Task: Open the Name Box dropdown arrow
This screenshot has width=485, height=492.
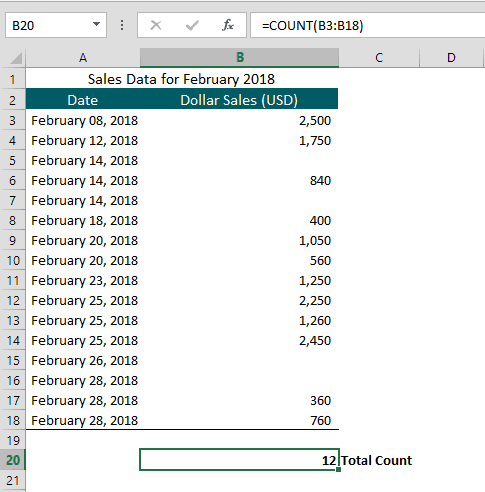Action: point(96,25)
